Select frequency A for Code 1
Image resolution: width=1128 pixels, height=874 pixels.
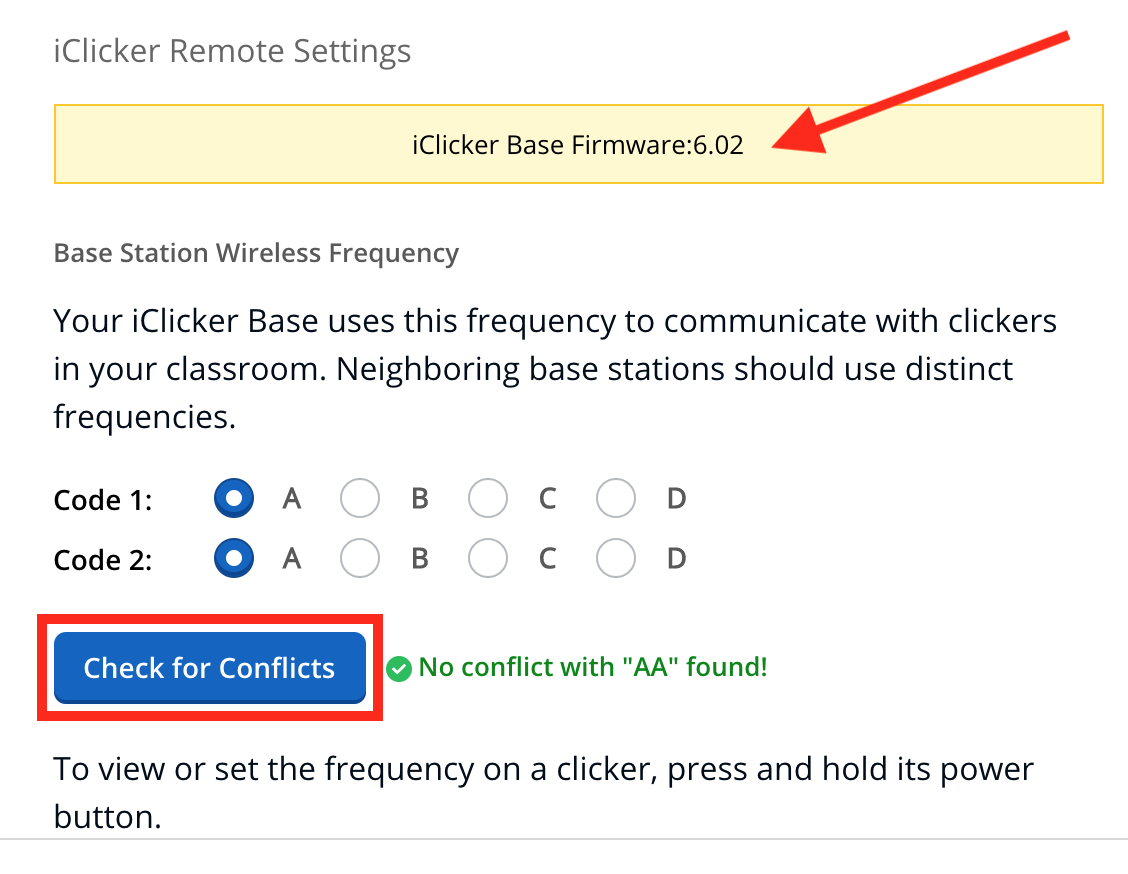[x=233, y=497]
